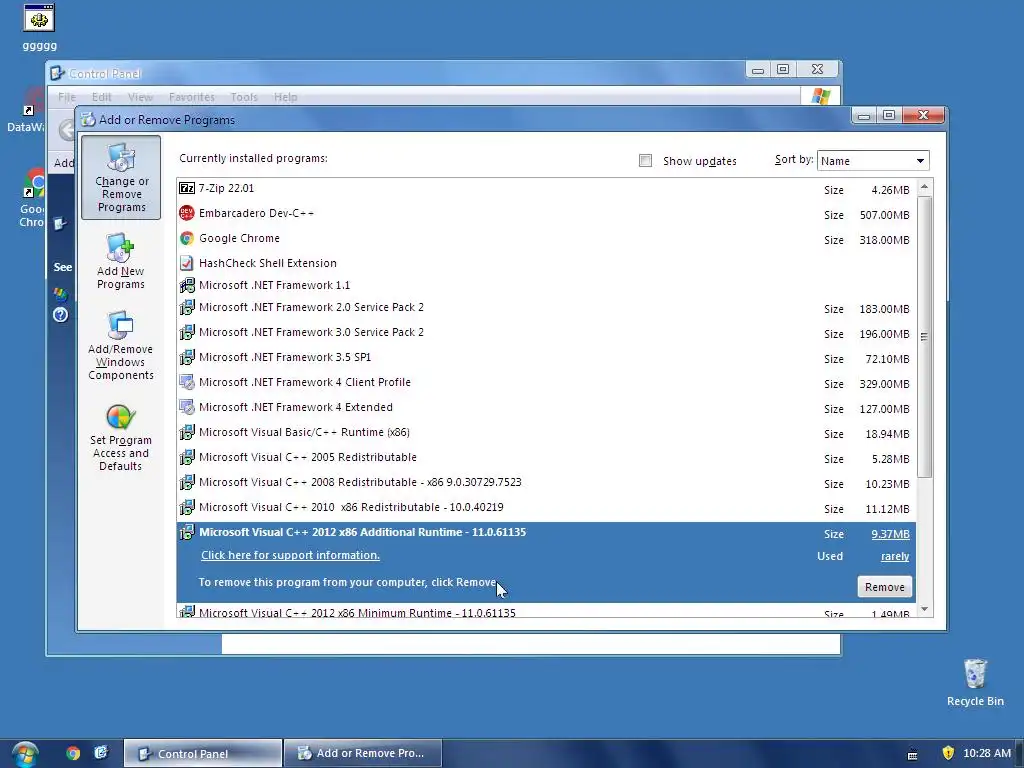
Task: Click the Google Chrome icon in program list
Action: pyautogui.click(x=187, y=238)
